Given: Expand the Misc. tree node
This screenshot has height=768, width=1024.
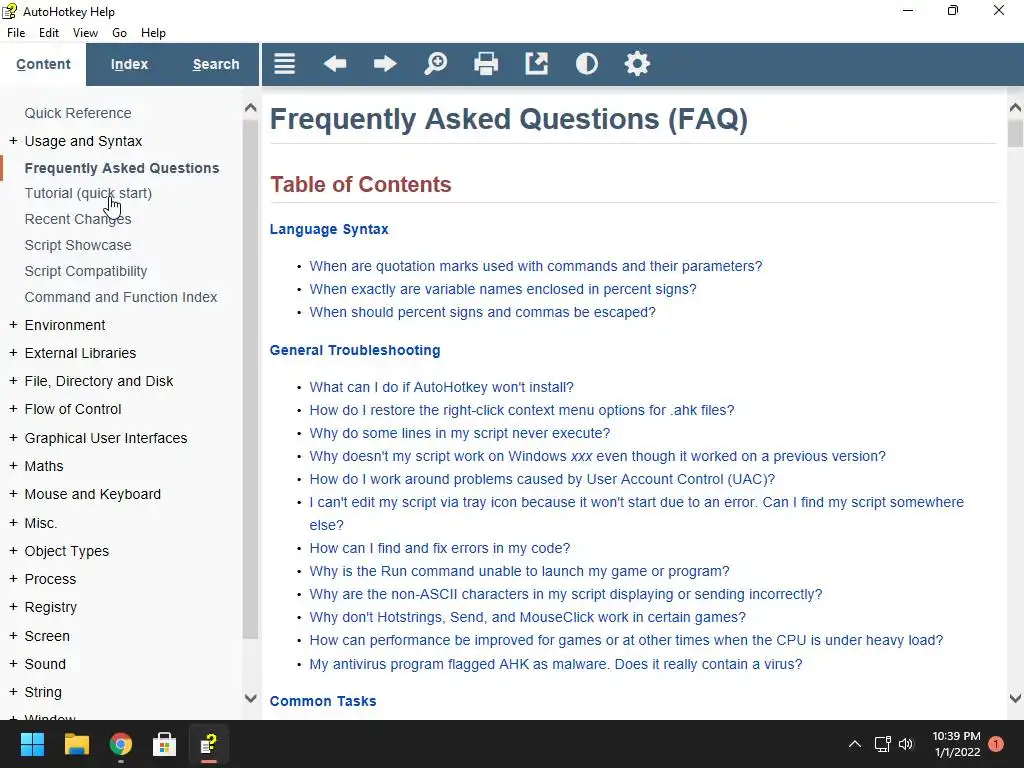Looking at the screenshot, I should point(13,522).
